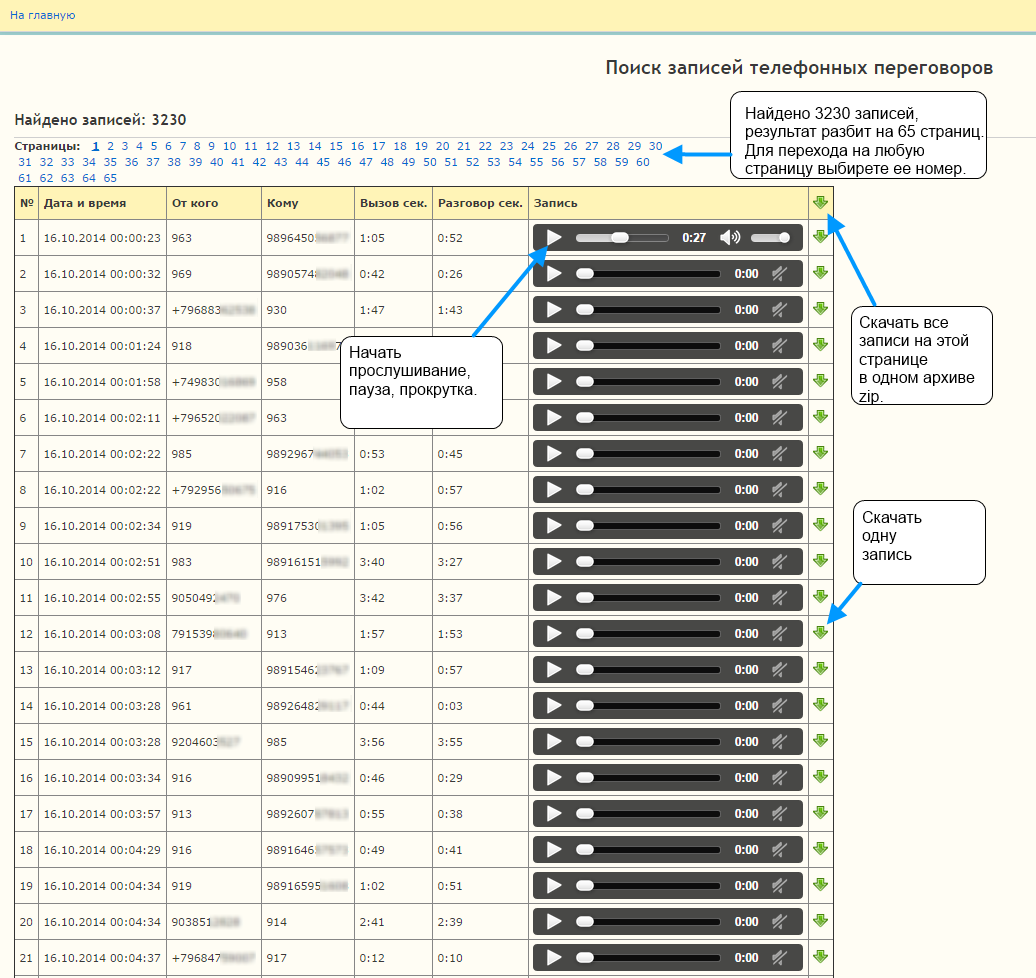
Task: Toggle the mute icon in row 20 player
Action: (780, 922)
